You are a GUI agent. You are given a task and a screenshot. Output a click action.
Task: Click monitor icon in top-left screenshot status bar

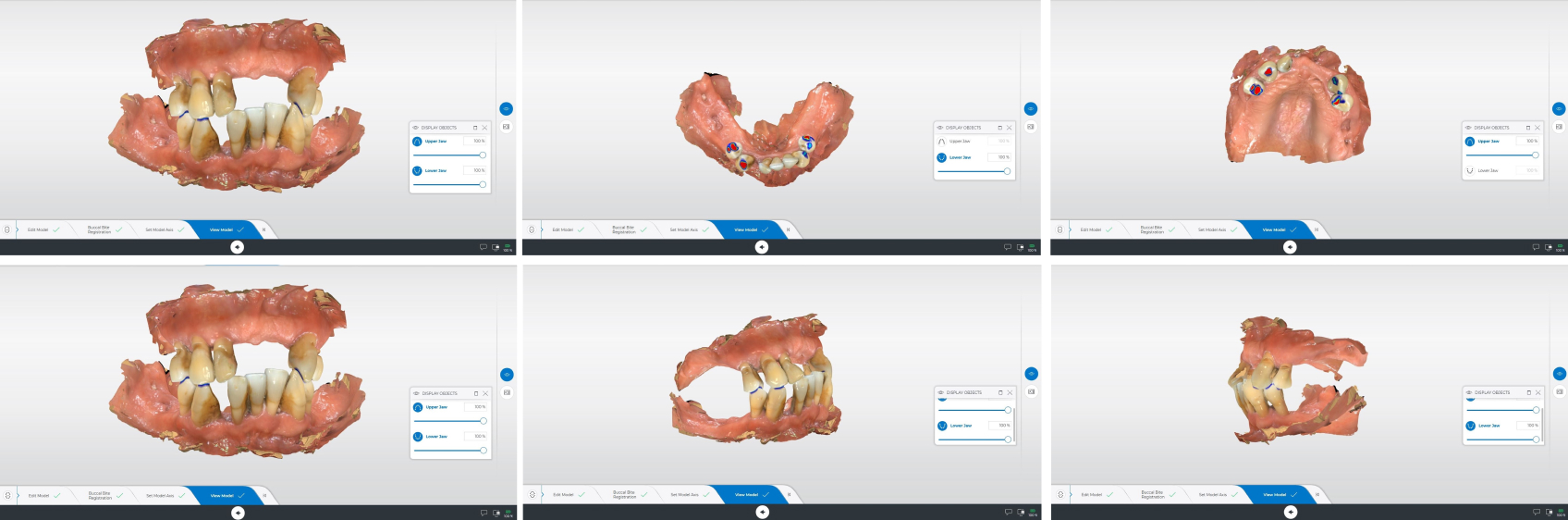point(496,247)
